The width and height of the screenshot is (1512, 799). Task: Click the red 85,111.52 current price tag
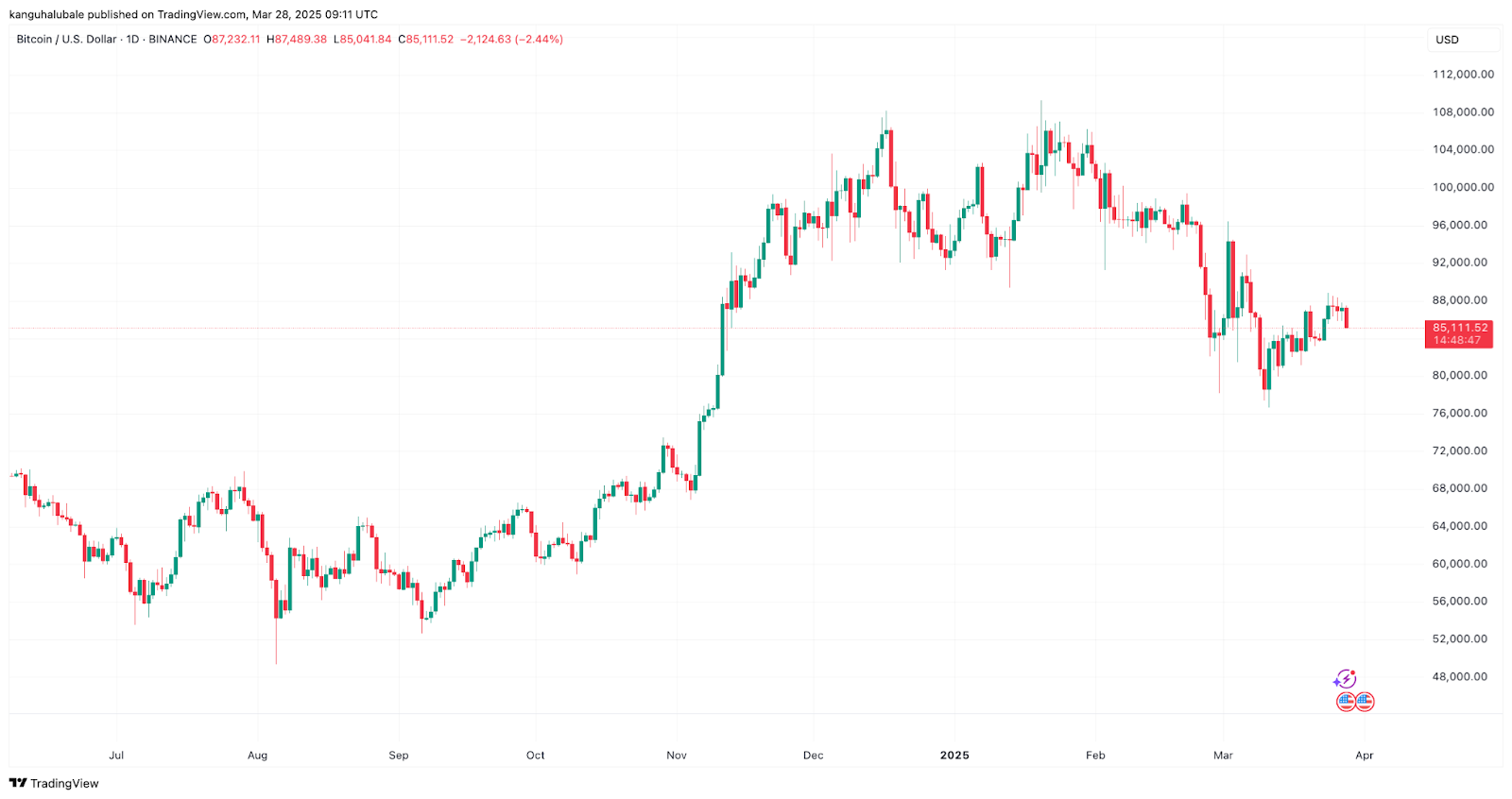point(1459,333)
